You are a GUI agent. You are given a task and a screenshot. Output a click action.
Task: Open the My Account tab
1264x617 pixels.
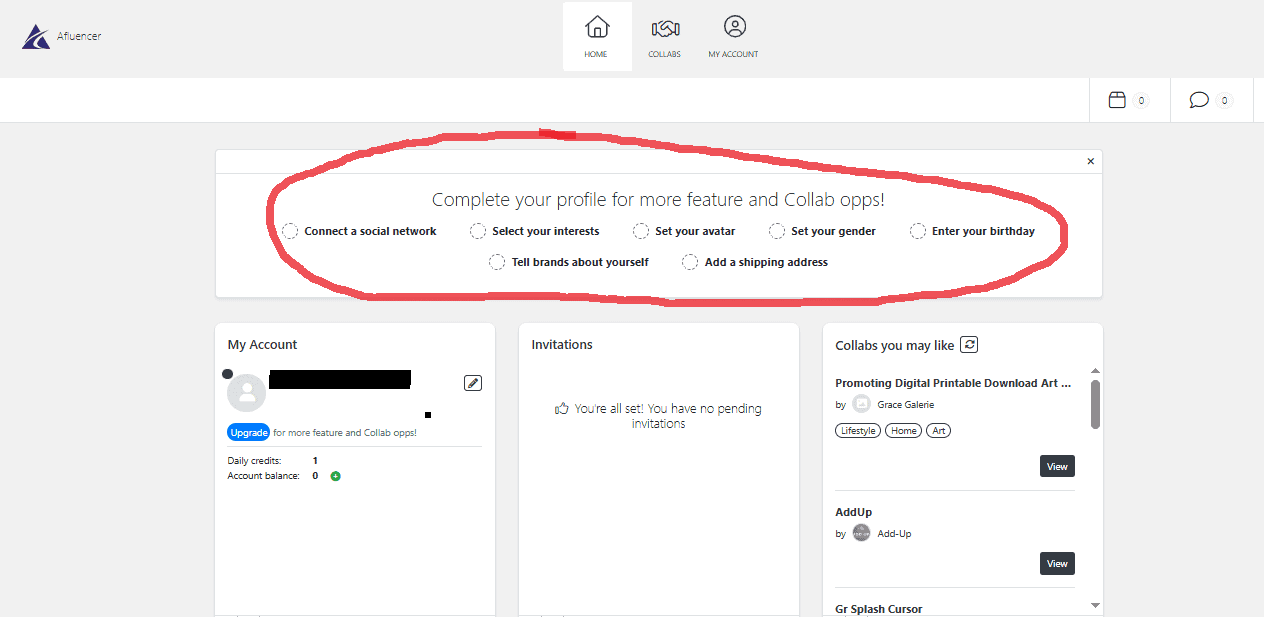733,37
